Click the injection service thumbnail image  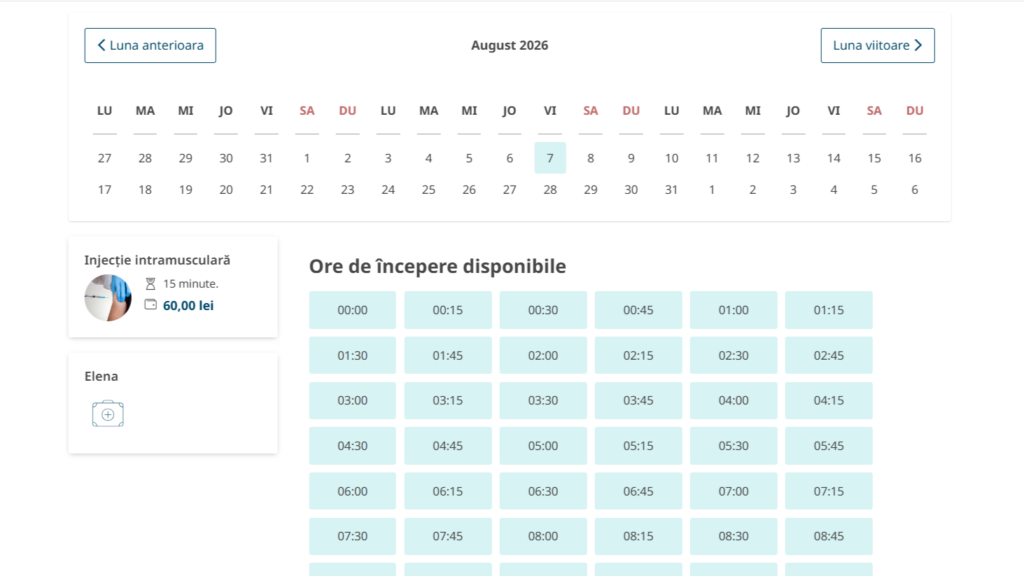tap(108, 297)
